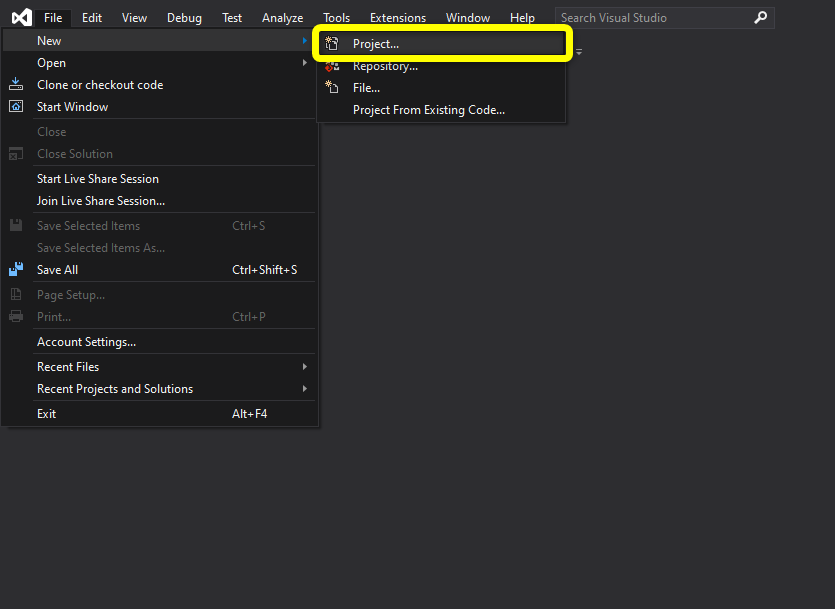
Task: Click the New File icon beside File...
Action: [334, 87]
